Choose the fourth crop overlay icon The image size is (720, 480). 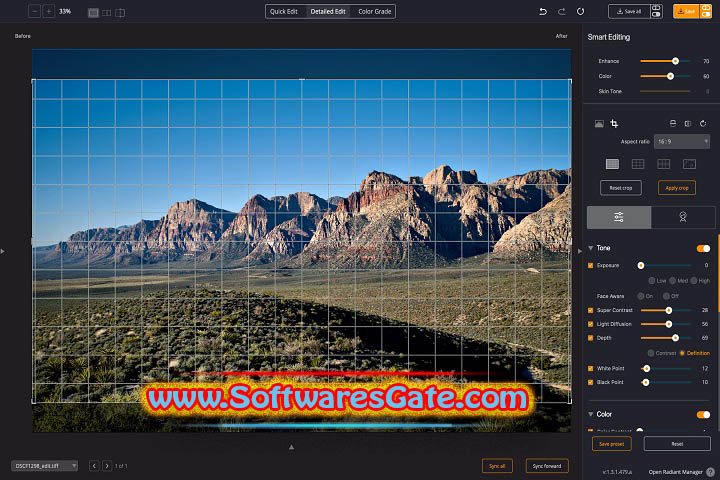(x=689, y=164)
